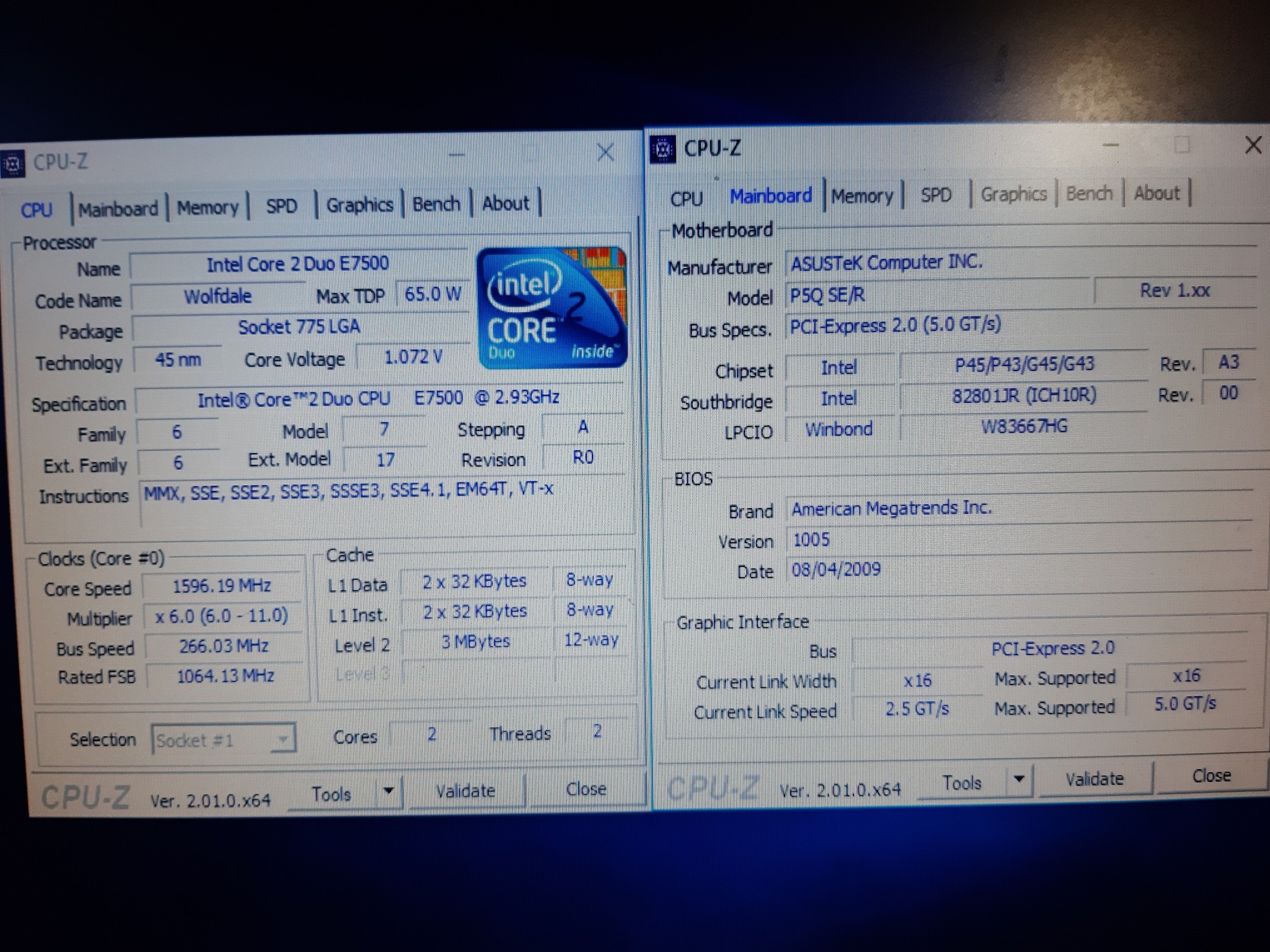The width and height of the screenshot is (1270, 952).
Task: Click Validate button in left CPU-Z window
Action: [x=466, y=791]
